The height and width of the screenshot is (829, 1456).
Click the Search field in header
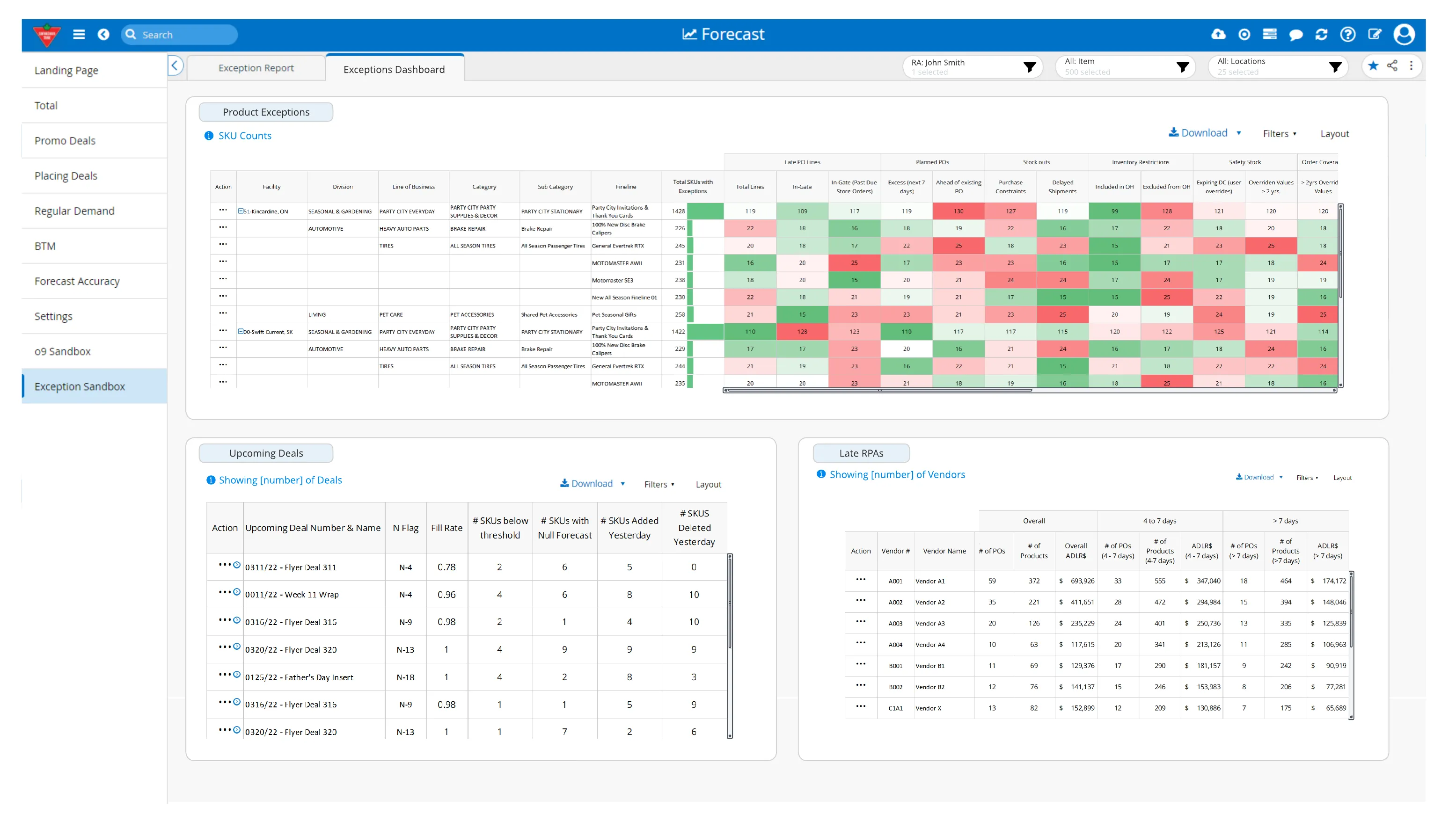coord(179,35)
